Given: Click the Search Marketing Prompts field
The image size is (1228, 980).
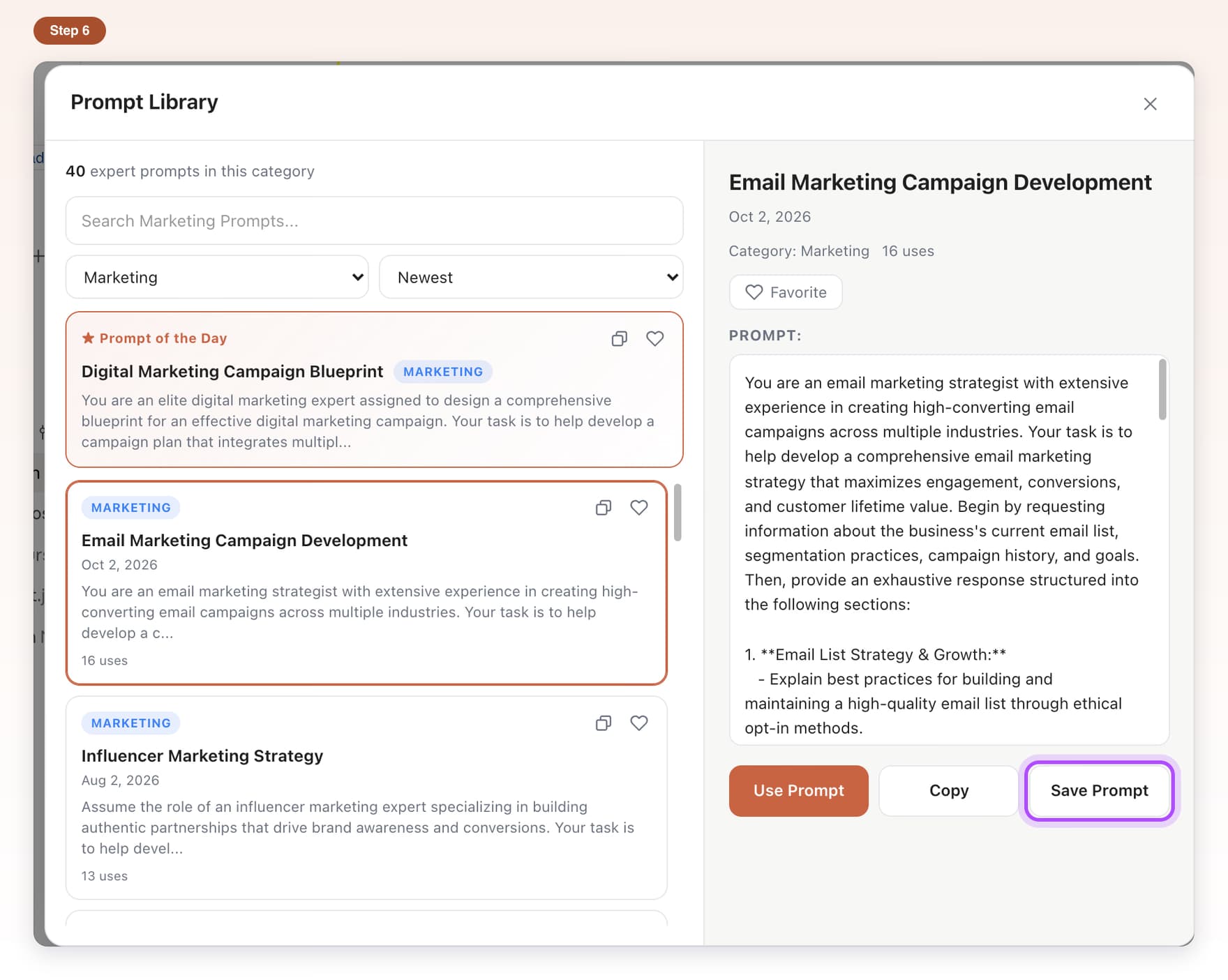Looking at the screenshot, I should 374,221.
